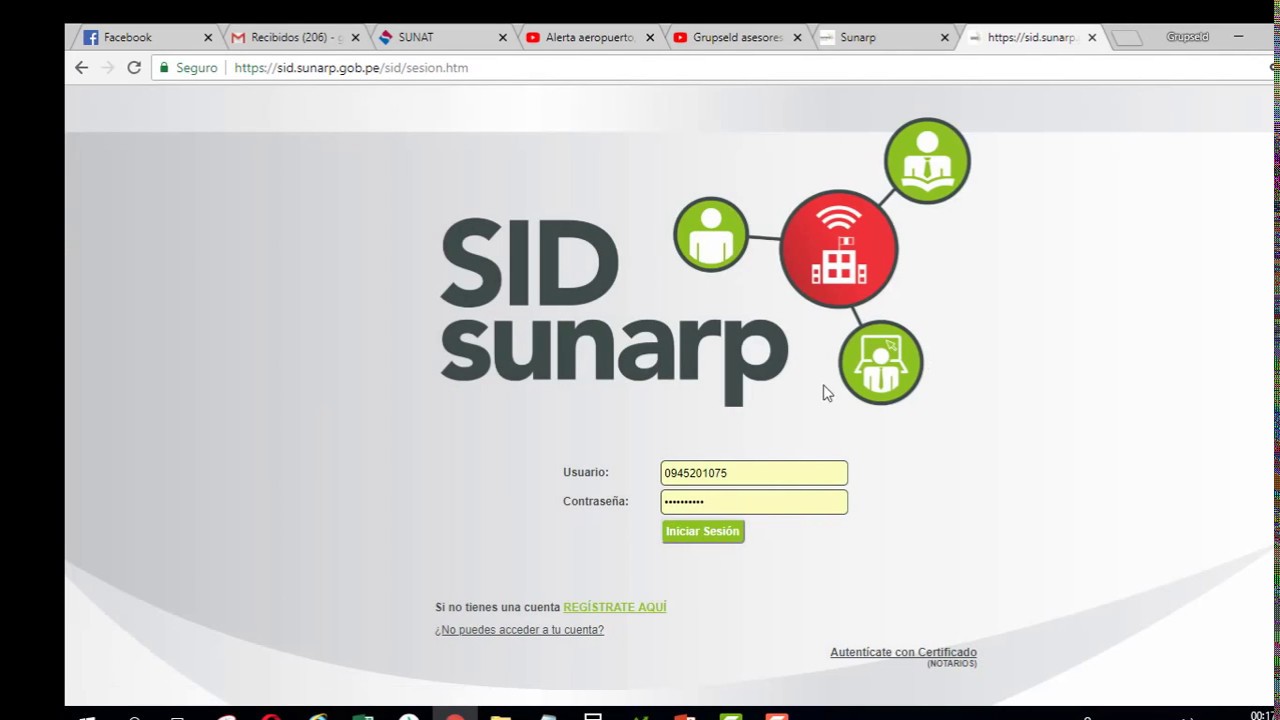Close the active sid.sunarp tab
The height and width of the screenshot is (720, 1280).
pyautogui.click(x=1092, y=38)
